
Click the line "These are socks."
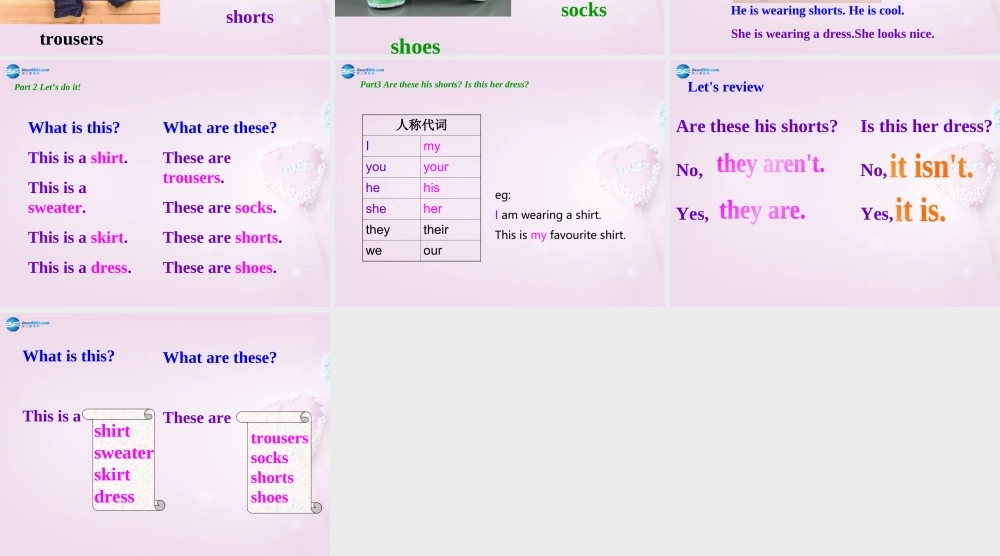tap(220, 207)
